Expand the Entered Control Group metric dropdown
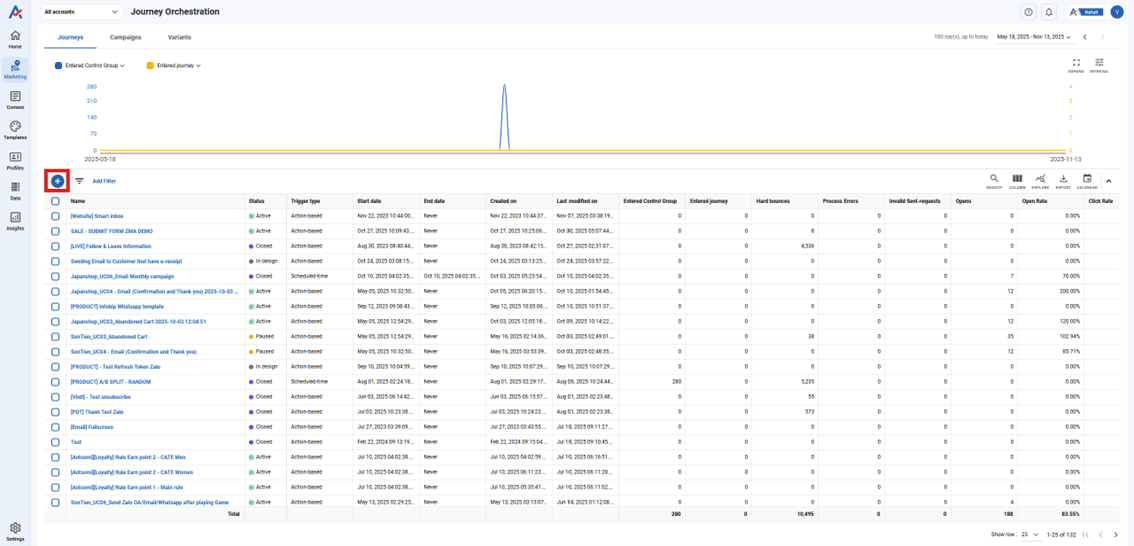The image size is (1134, 546). [90, 66]
